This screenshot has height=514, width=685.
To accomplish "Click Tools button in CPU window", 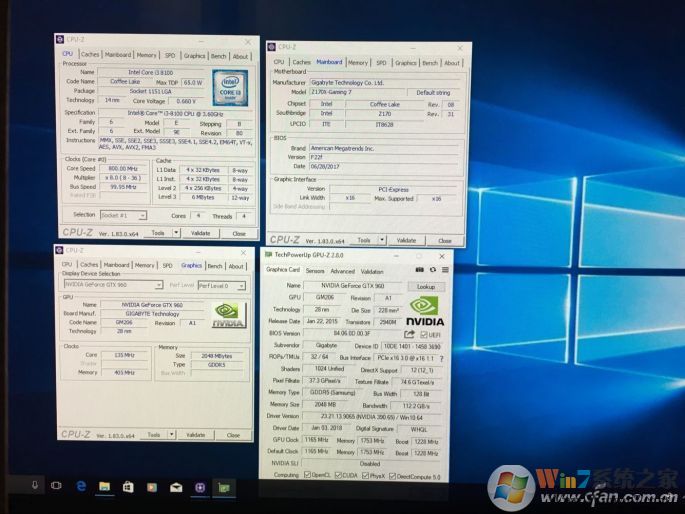I will pos(158,233).
